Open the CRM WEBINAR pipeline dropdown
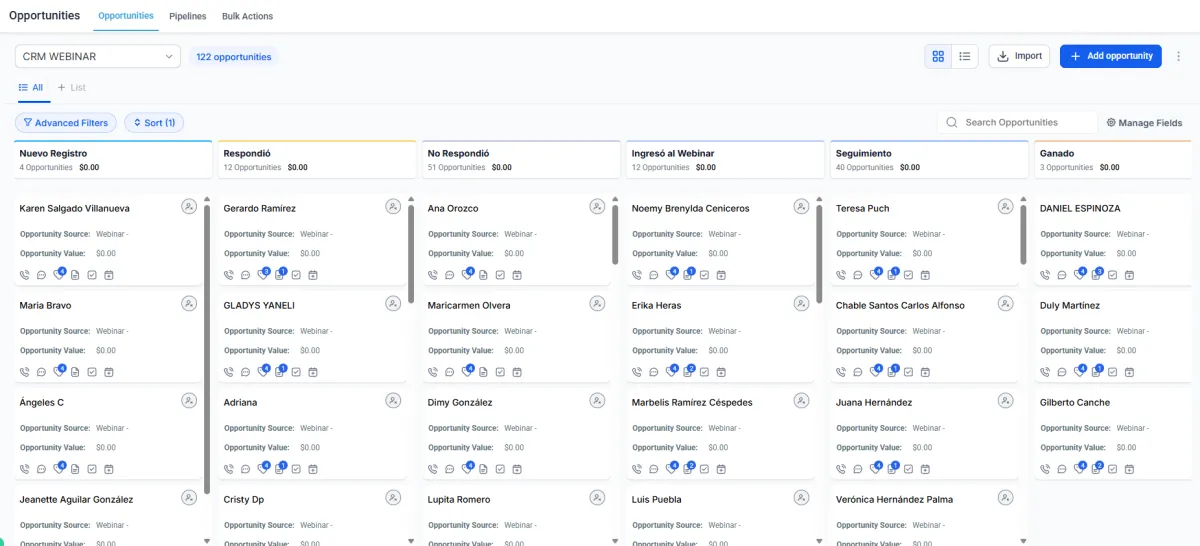Image resolution: width=1200 pixels, height=546 pixels. [98, 57]
